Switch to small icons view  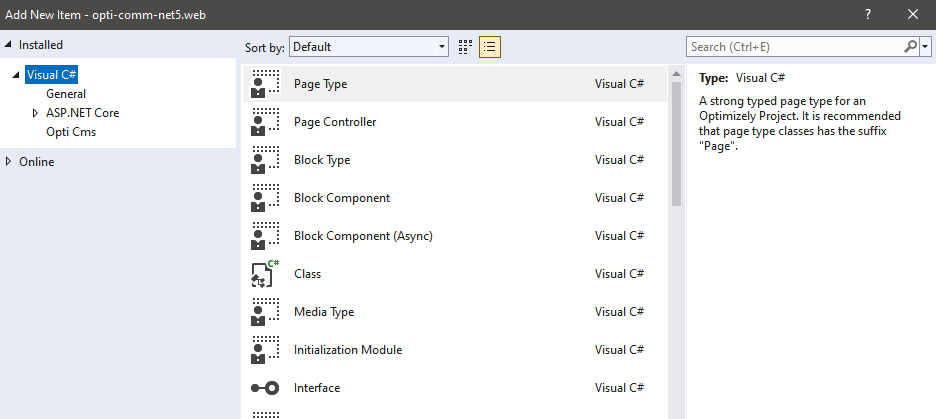coord(466,47)
